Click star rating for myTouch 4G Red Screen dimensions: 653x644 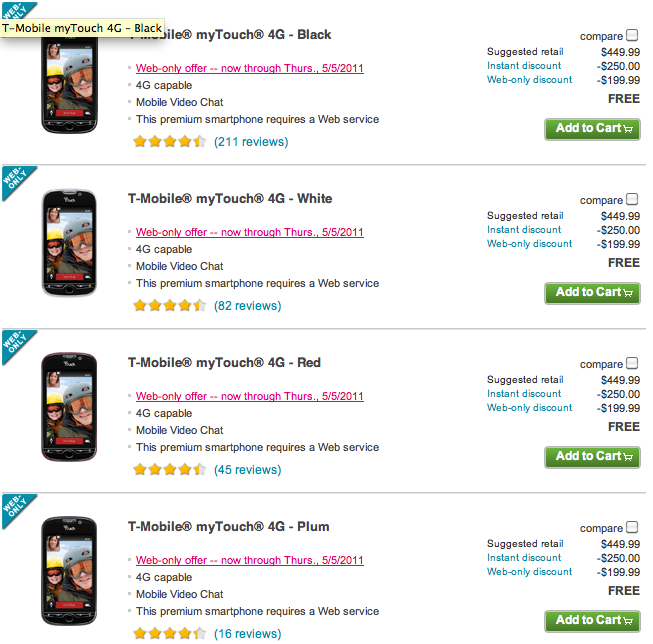[x=169, y=470]
